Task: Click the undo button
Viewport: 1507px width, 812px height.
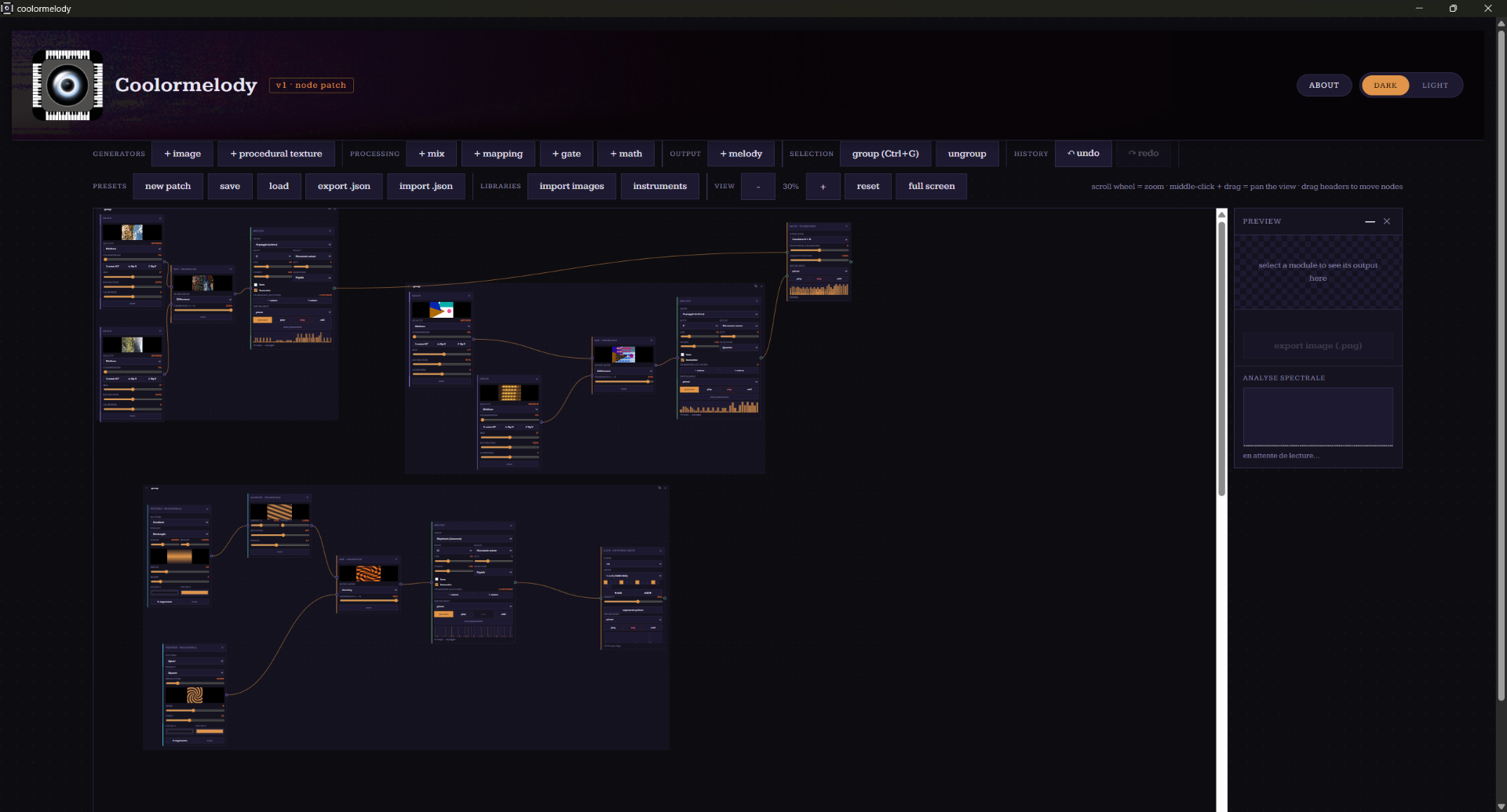Action: pyautogui.click(x=1083, y=154)
